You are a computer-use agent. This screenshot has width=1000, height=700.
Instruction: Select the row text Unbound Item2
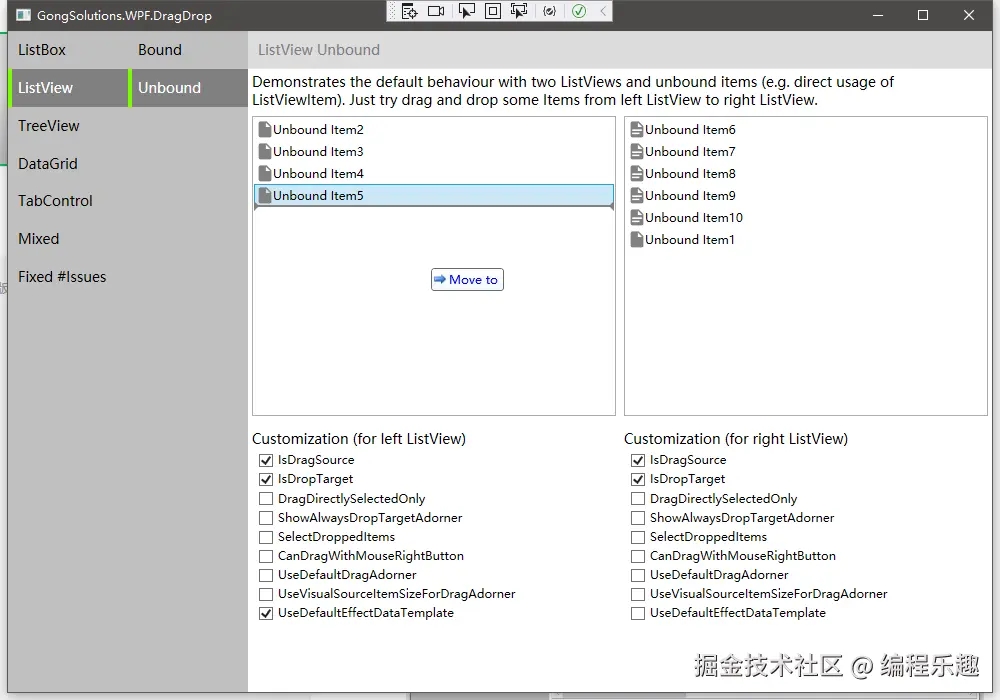pos(318,129)
